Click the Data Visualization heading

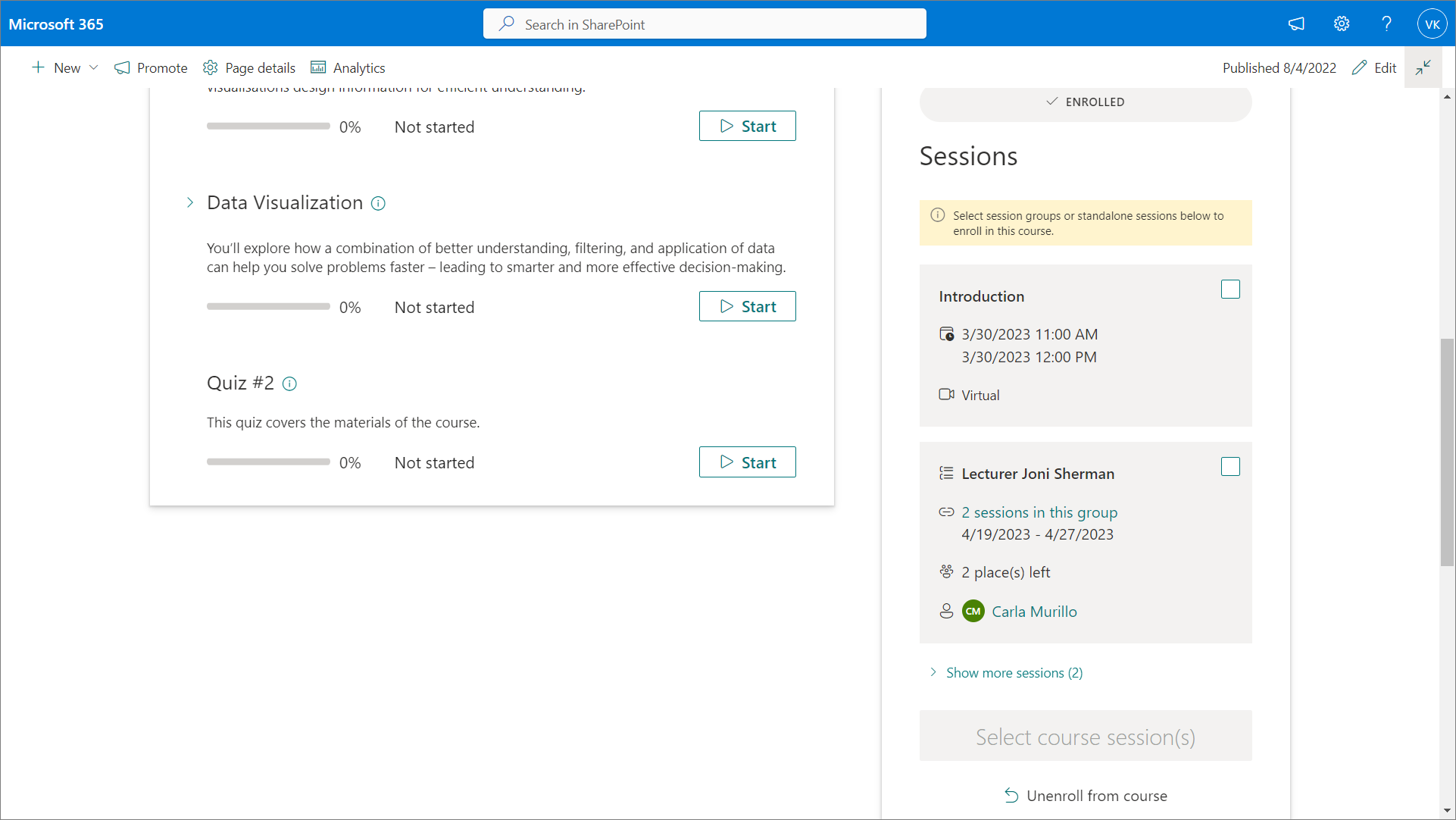[x=285, y=203]
